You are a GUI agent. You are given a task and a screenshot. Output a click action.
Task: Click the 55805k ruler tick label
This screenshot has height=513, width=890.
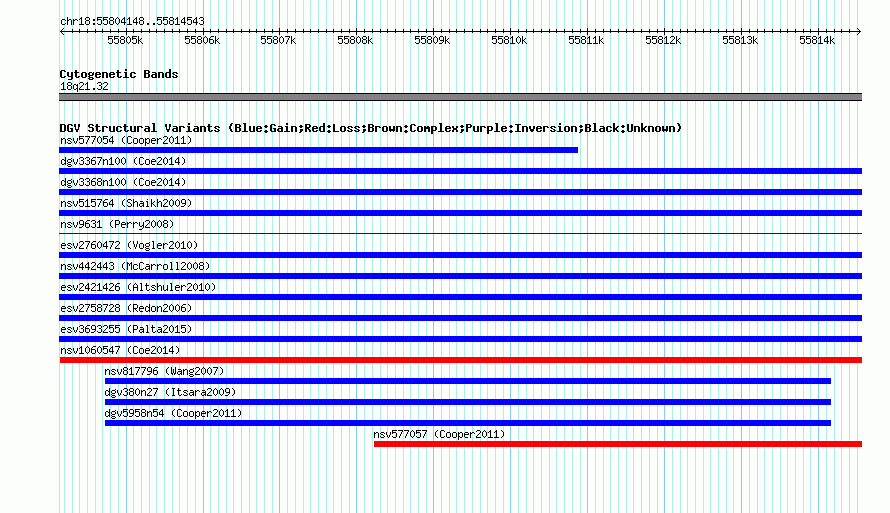coord(125,40)
